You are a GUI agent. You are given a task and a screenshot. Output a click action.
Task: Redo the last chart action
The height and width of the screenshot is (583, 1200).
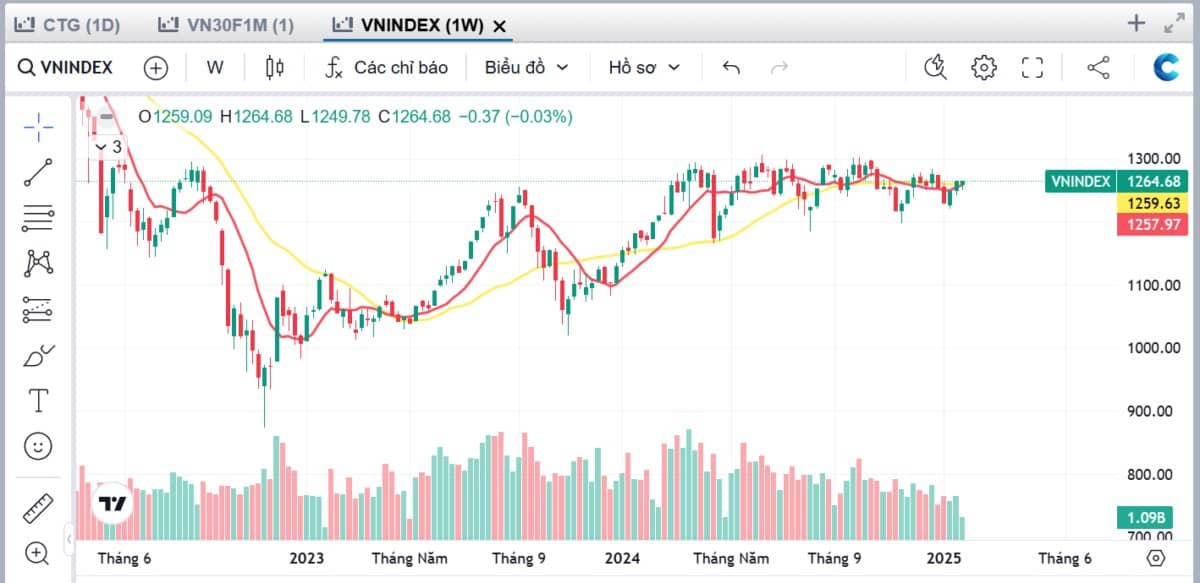780,68
